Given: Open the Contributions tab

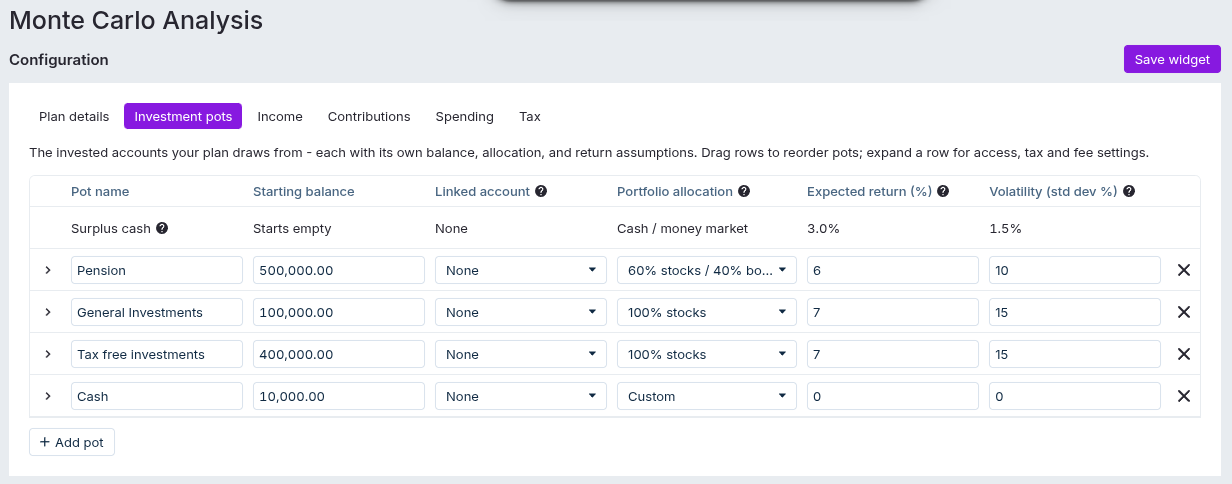Looking at the screenshot, I should 369,116.
